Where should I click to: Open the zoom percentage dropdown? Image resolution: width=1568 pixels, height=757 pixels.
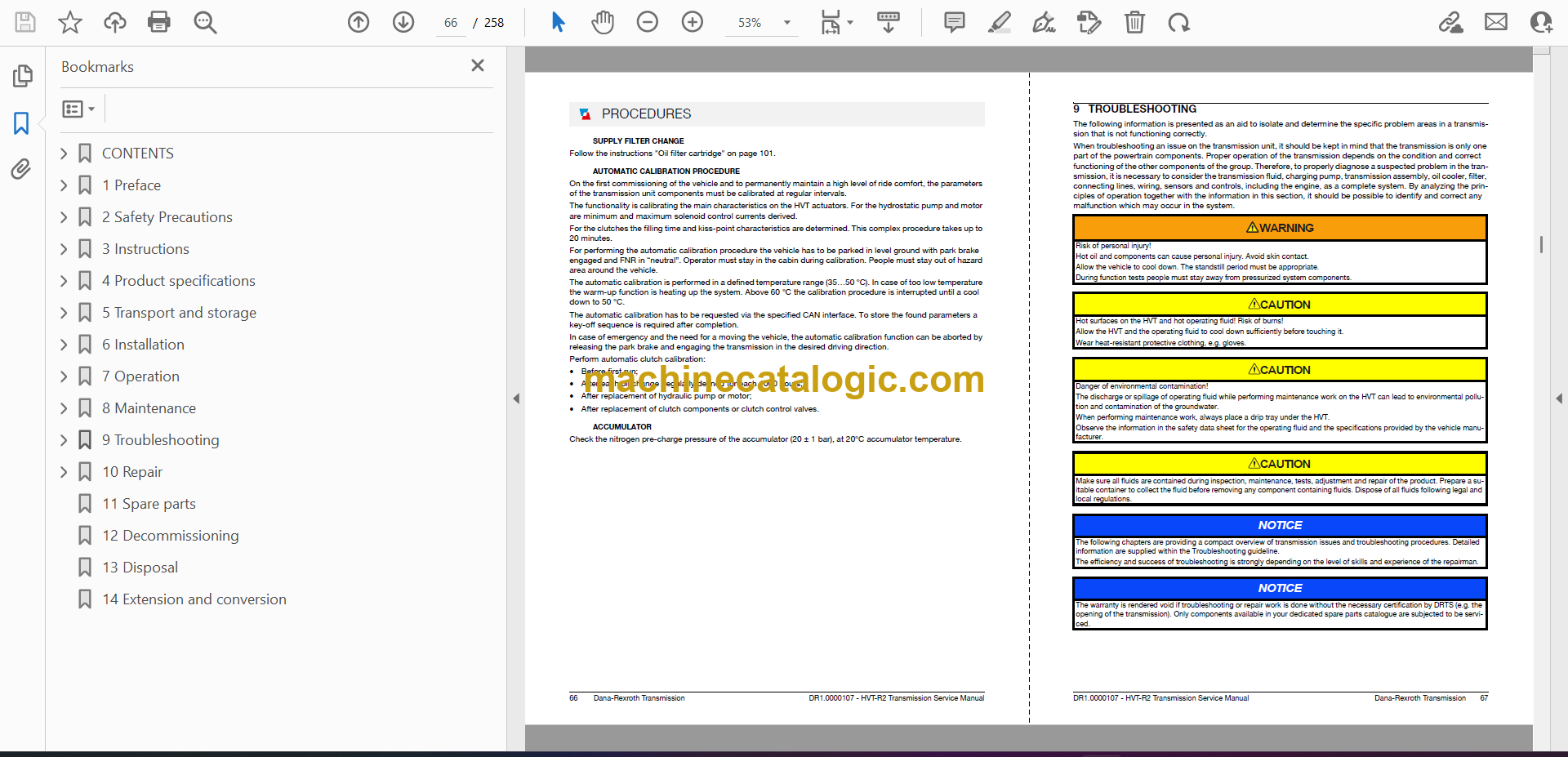[x=787, y=23]
